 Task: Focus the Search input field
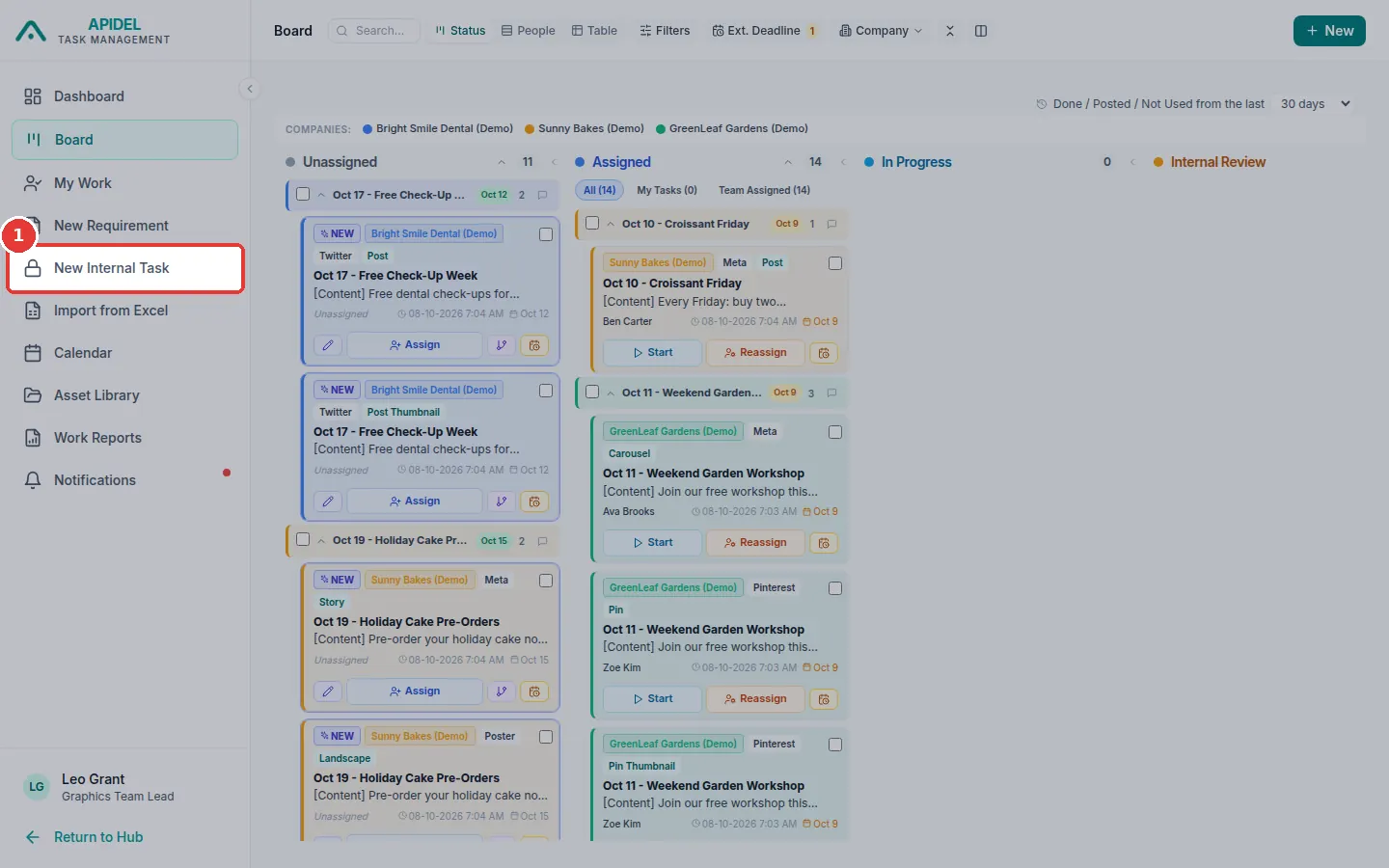[374, 31]
